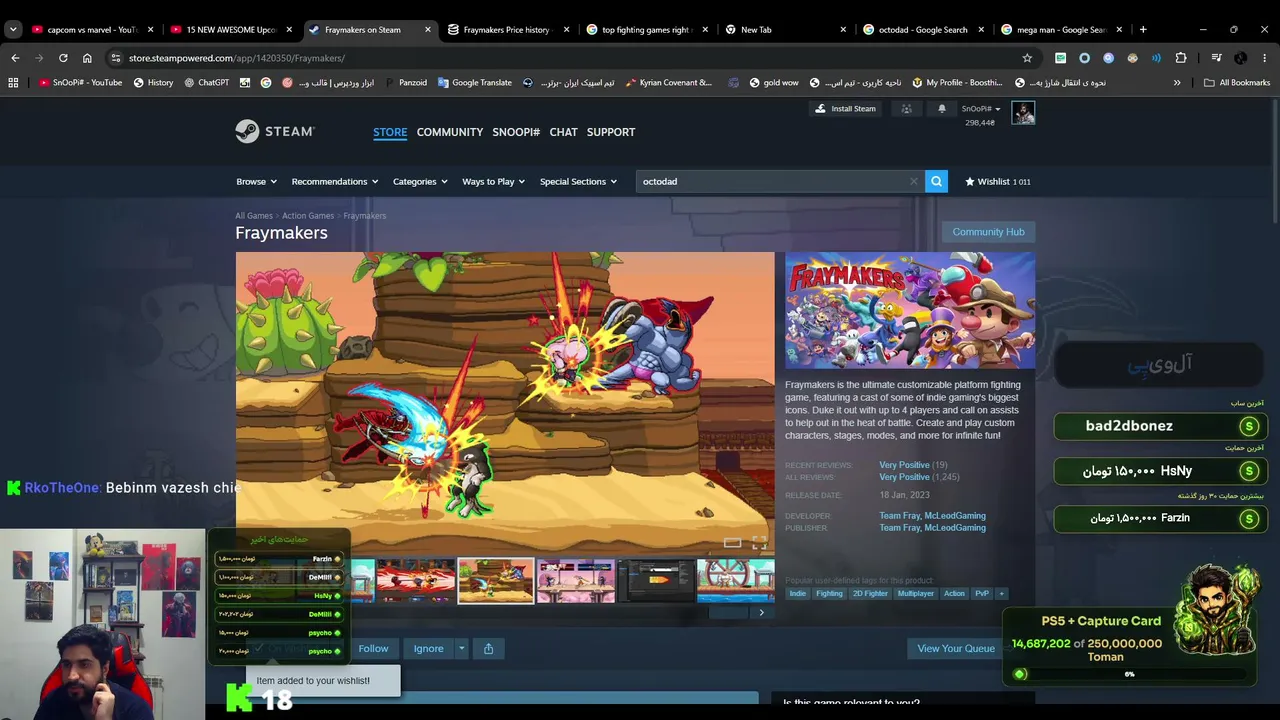Screen dimensions: 1280x720
Task: Switch screenshot viewer to fullscreen
Action: point(759,543)
